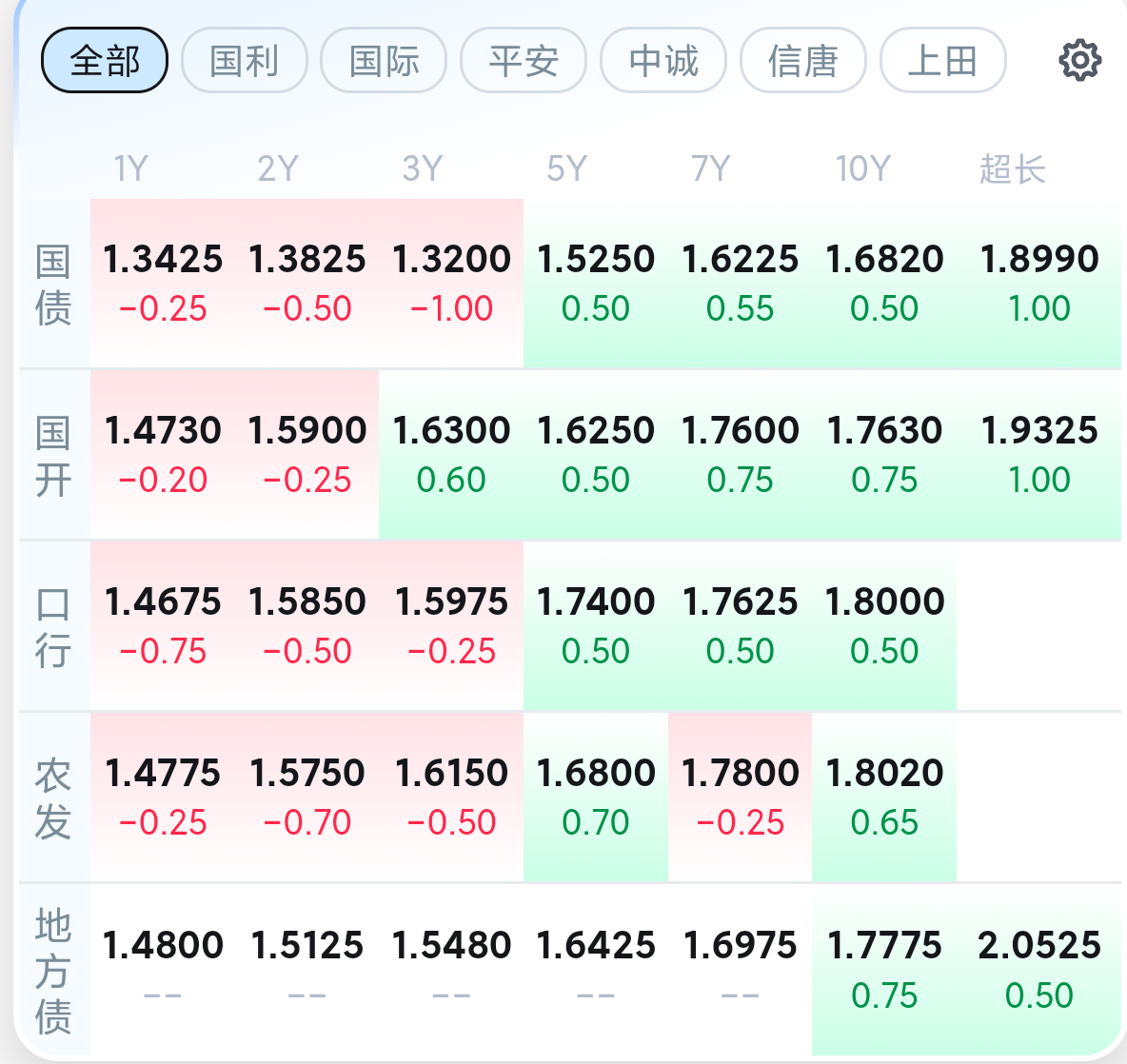Select the 中诚 tab

(663, 60)
